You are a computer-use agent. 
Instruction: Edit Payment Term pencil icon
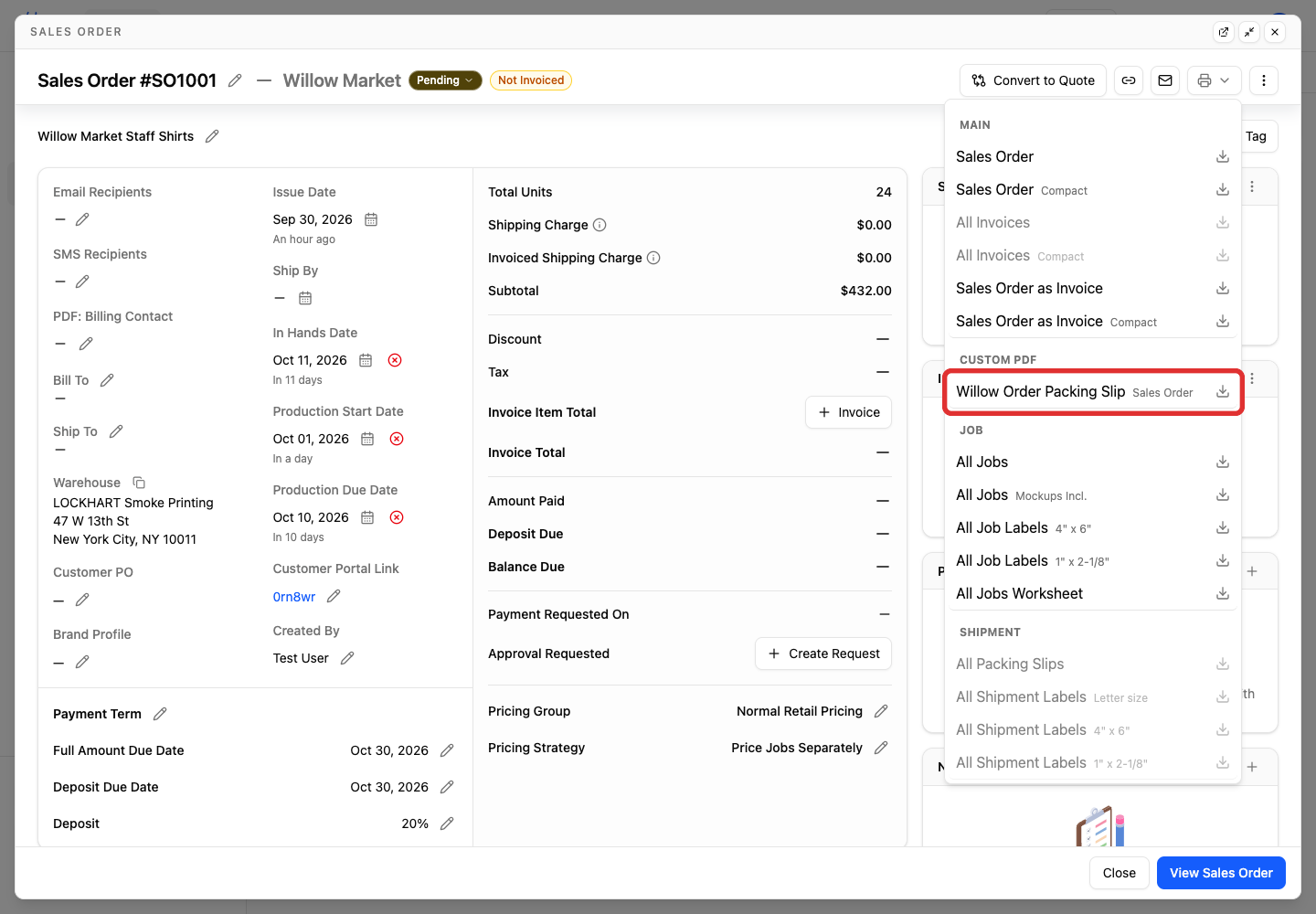point(160,714)
